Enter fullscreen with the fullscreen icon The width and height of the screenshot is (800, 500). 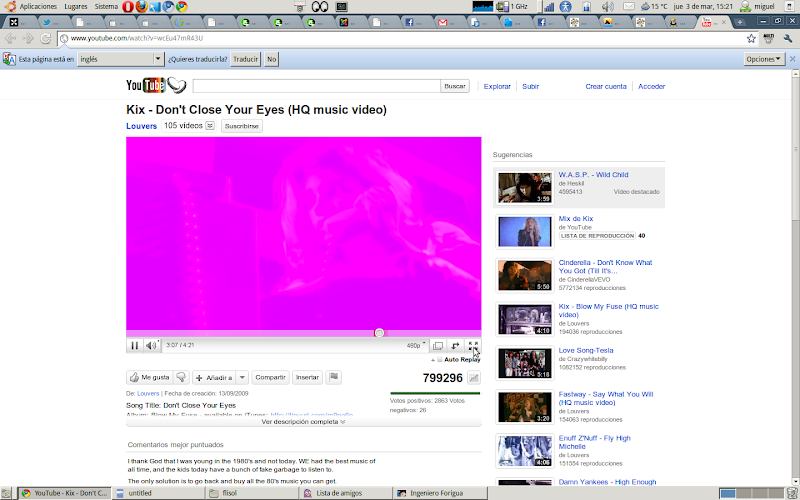click(473, 345)
